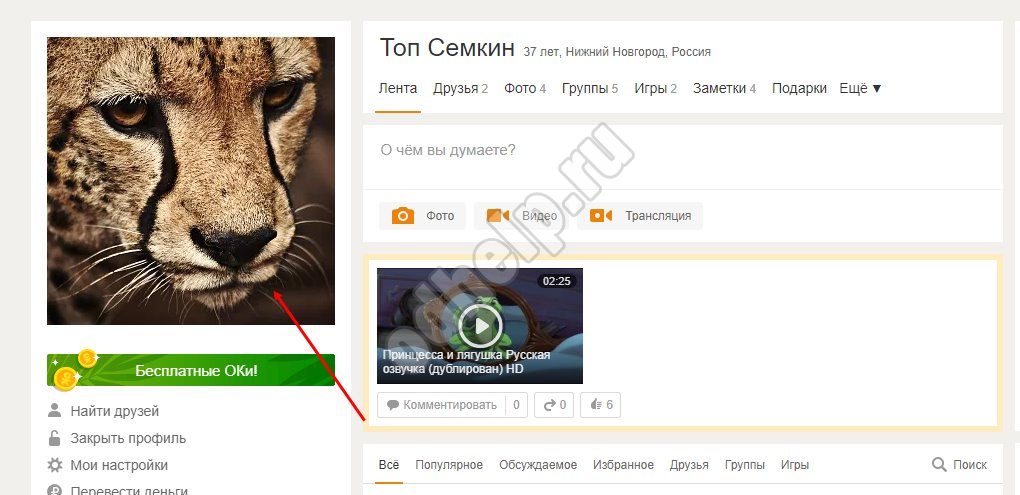Open the Друзья tab in profile
Viewport: 1020px width, 495px height.
tap(461, 88)
